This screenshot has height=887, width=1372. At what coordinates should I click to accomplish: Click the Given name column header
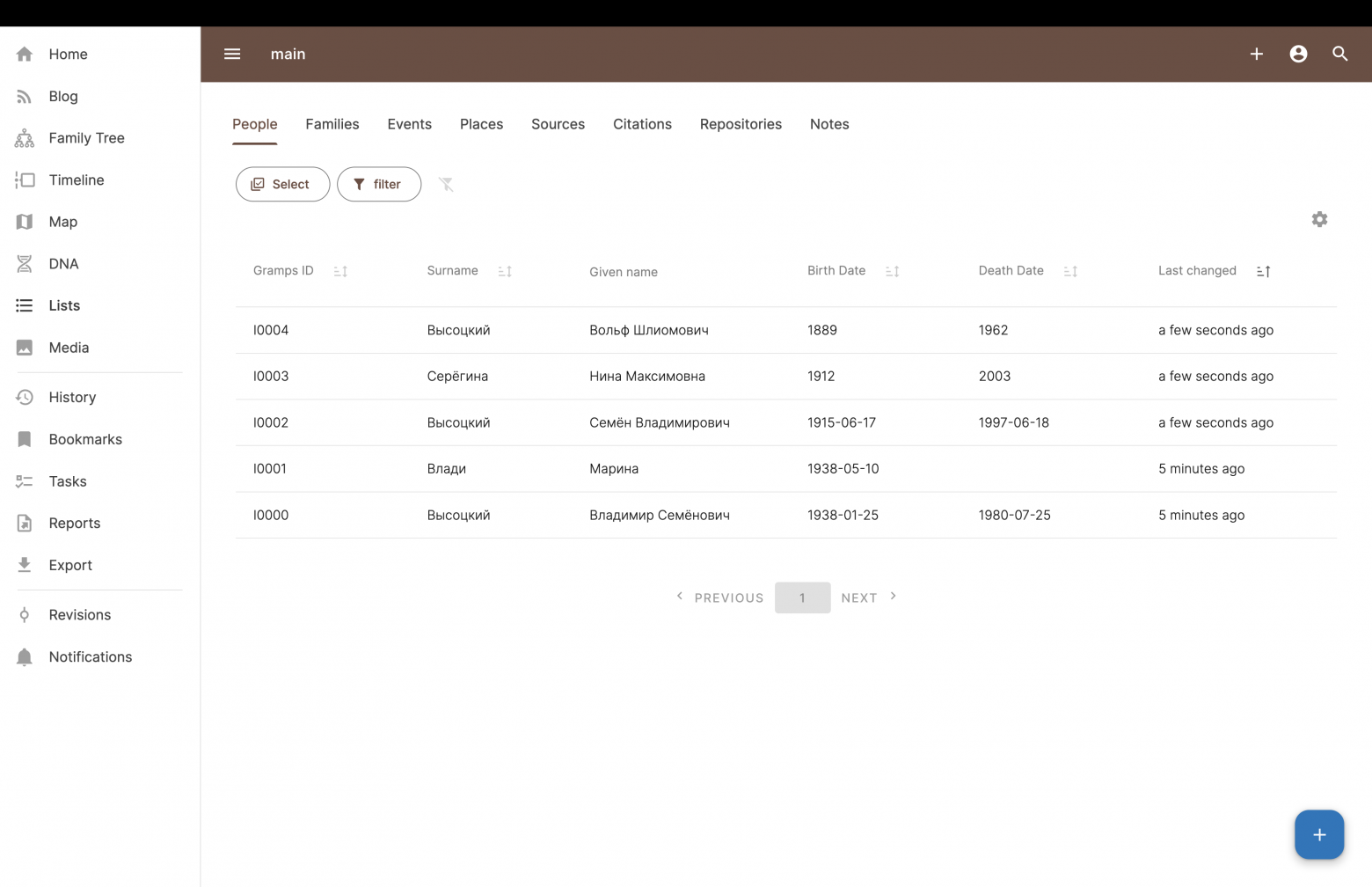tap(624, 272)
